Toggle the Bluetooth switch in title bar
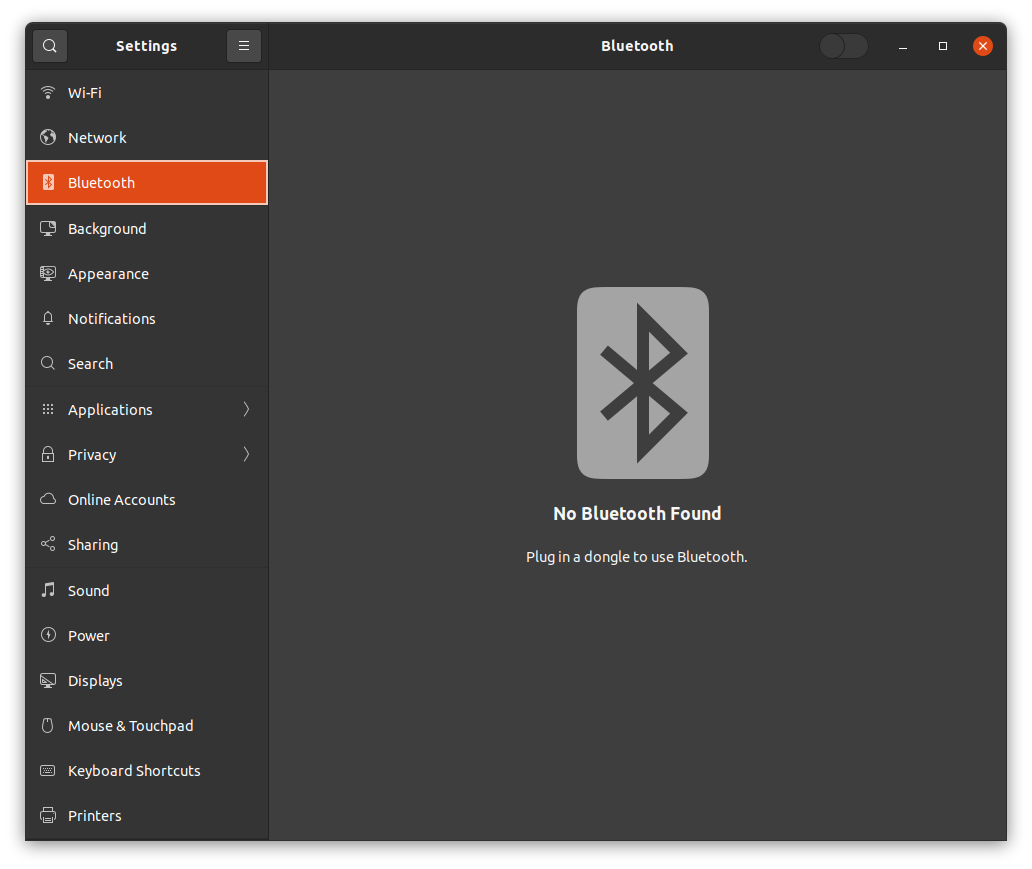The width and height of the screenshot is (1032, 869). click(843, 46)
